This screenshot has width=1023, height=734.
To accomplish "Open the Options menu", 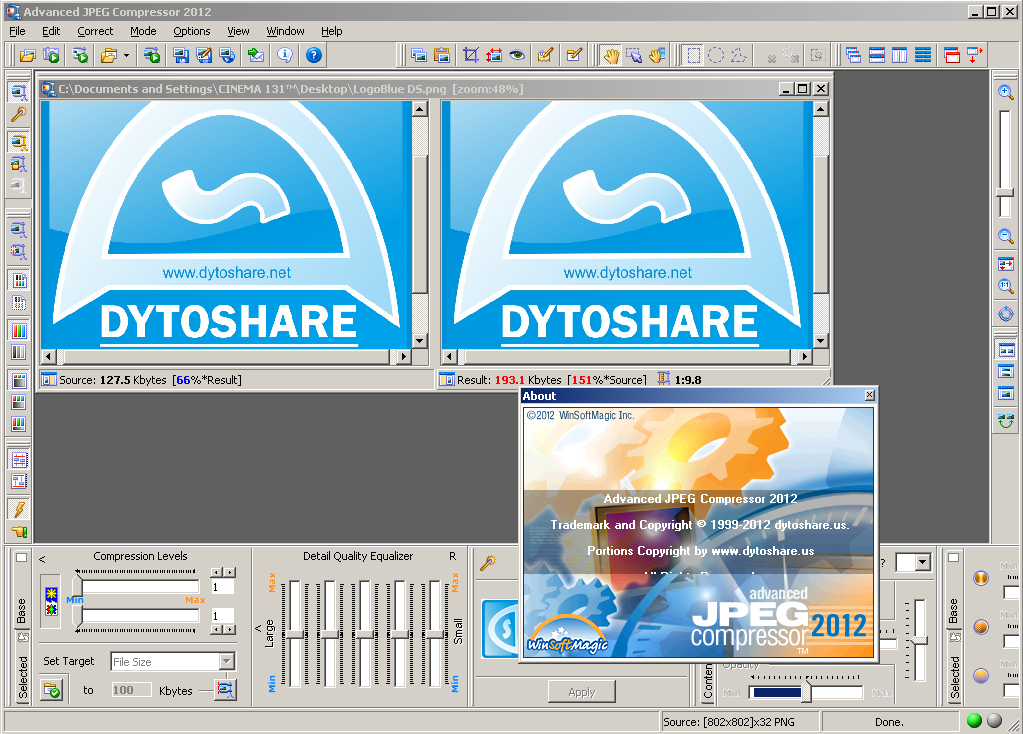I will (192, 31).
